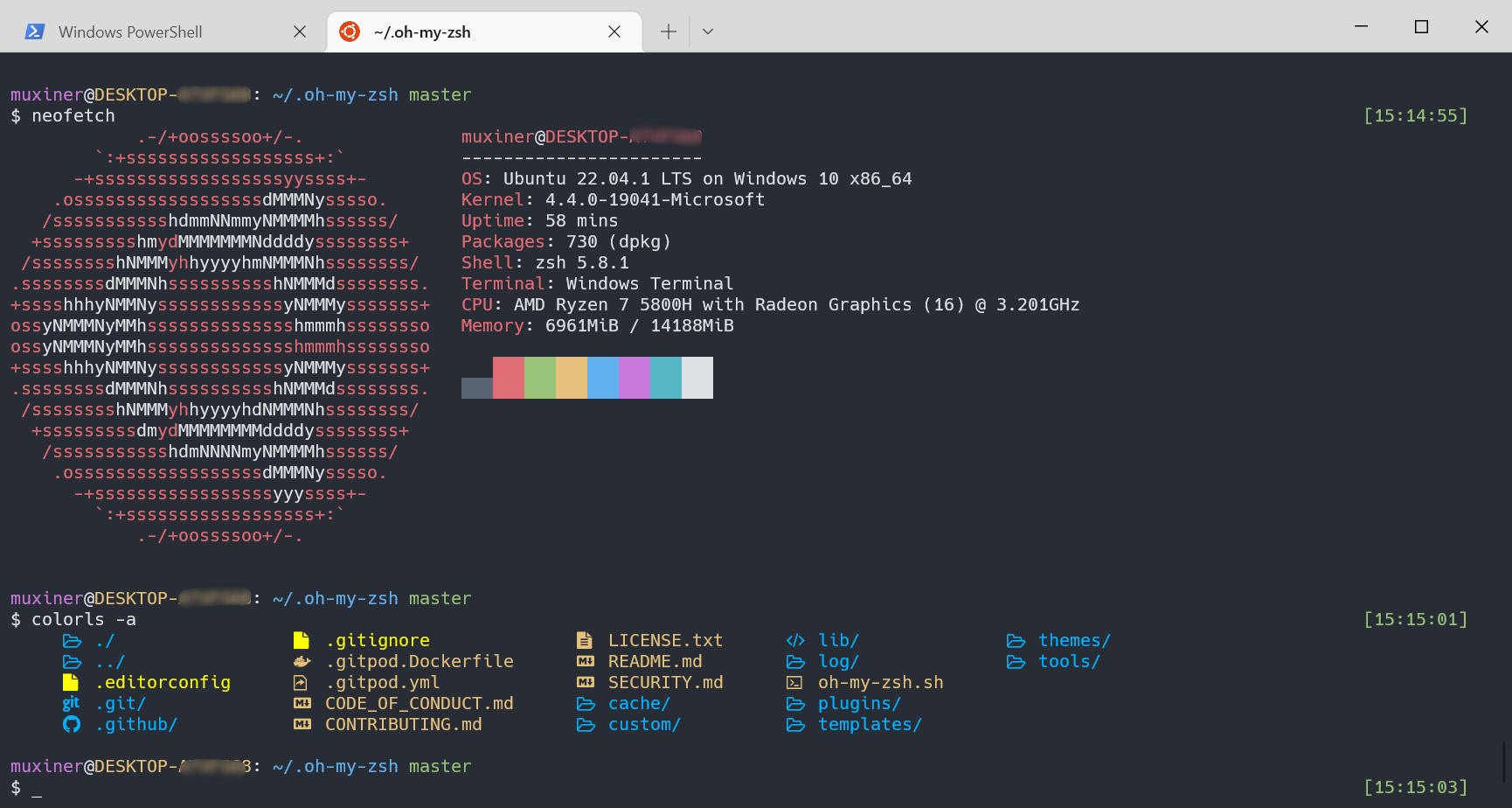
Task: Click the plugins/ directory name
Action: coord(859,703)
